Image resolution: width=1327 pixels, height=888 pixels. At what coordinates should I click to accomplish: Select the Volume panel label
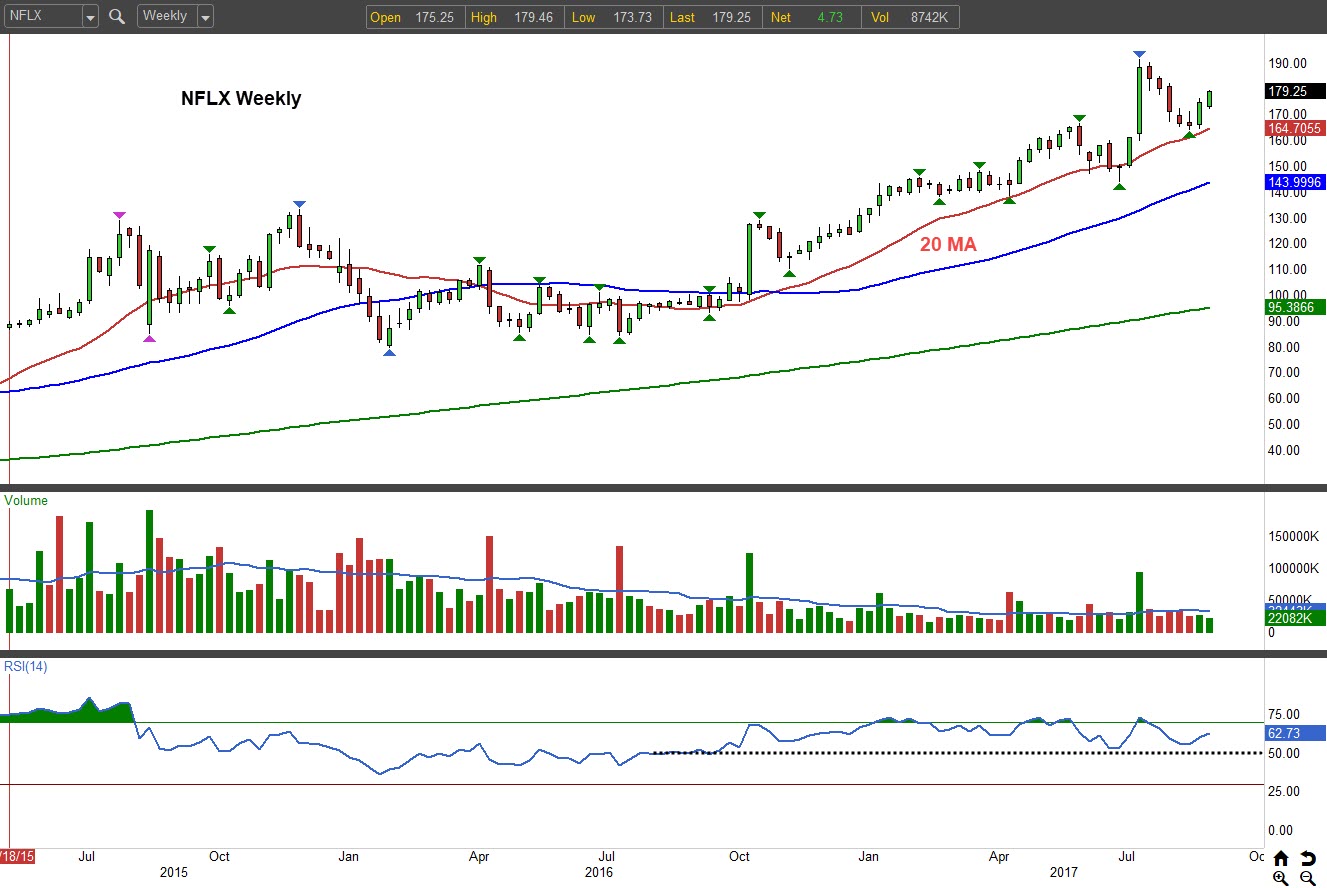(26, 500)
